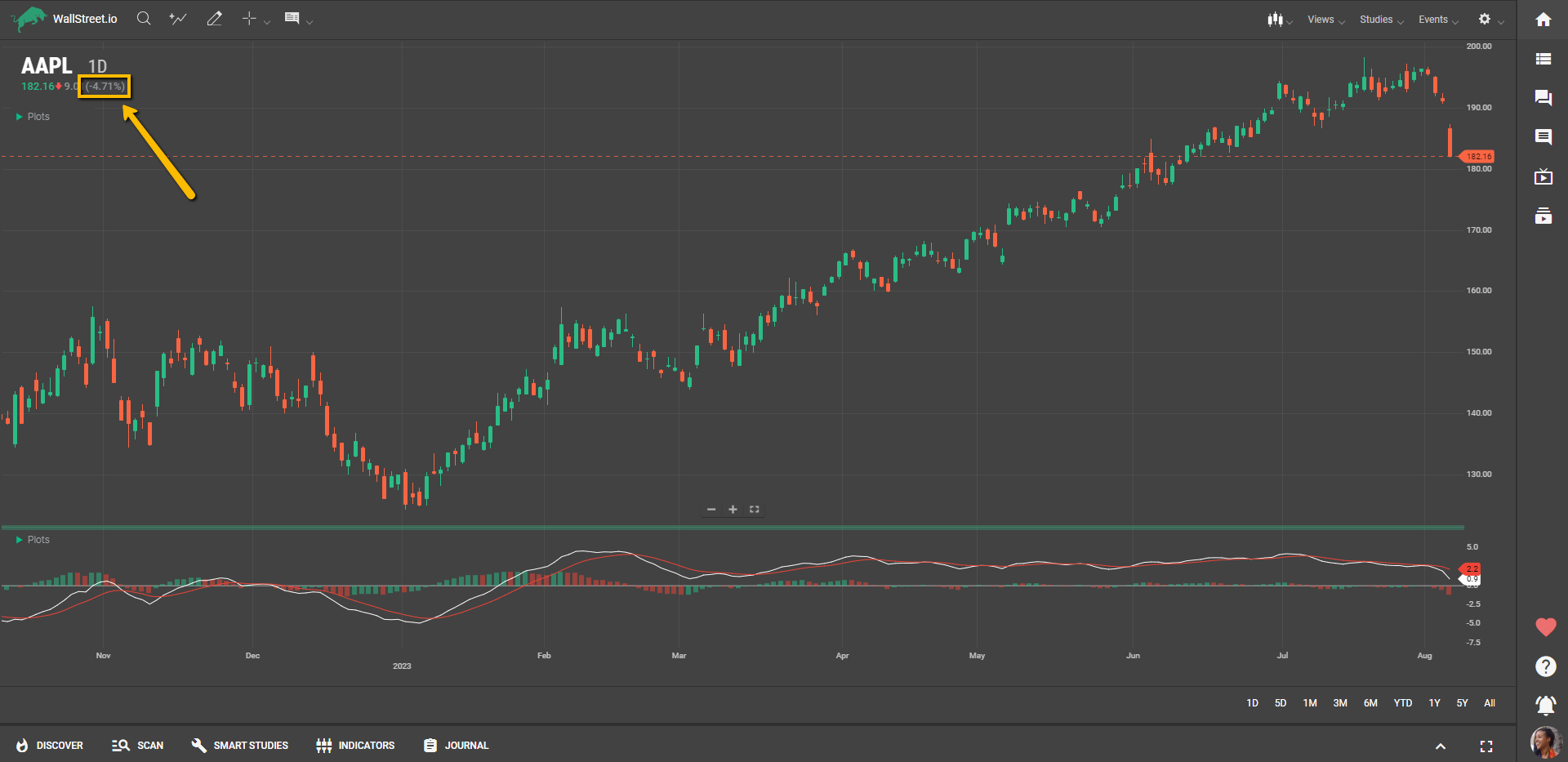Go to home via house icon
The image size is (1568, 762).
[1543, 20]
